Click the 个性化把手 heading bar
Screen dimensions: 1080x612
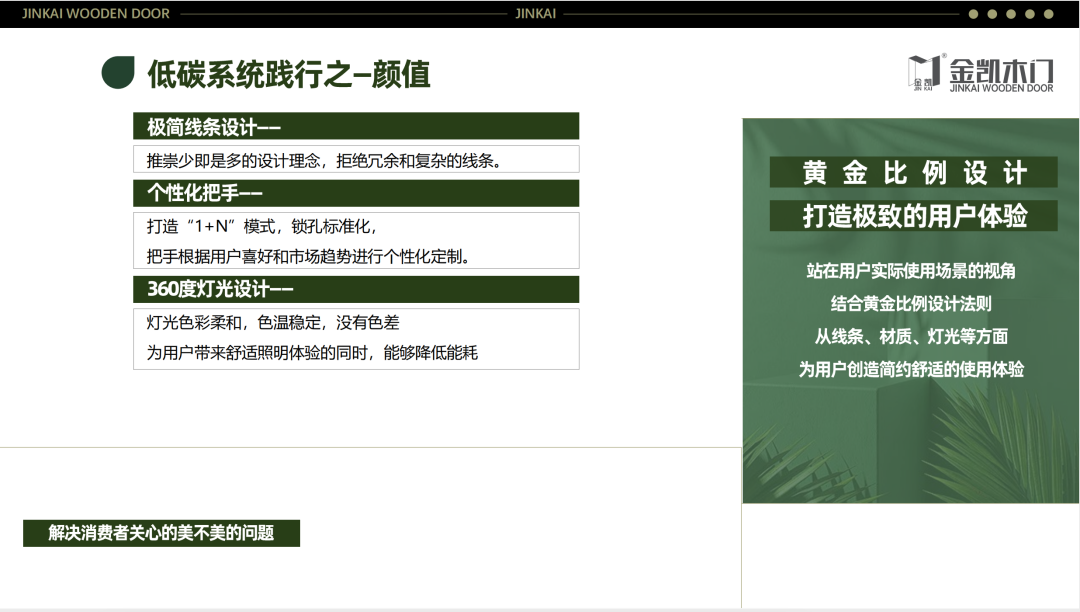pos(356,193)
